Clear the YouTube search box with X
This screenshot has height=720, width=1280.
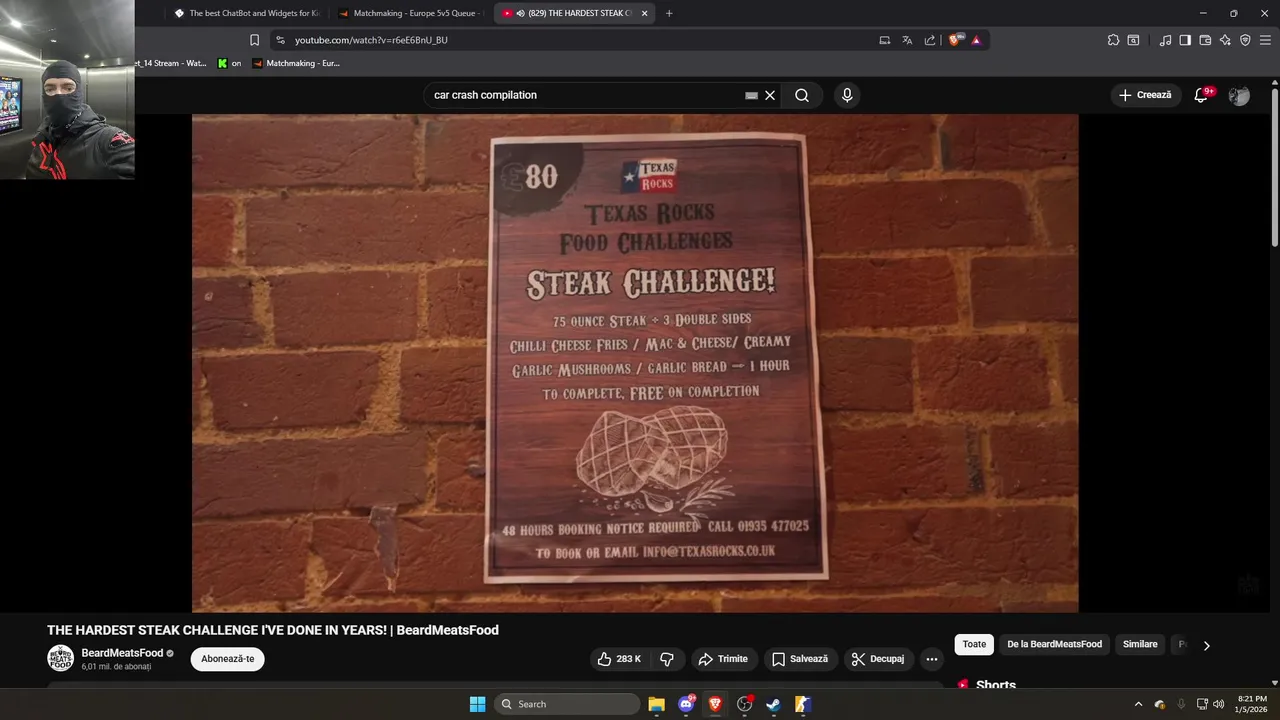(x=770, y=95)
